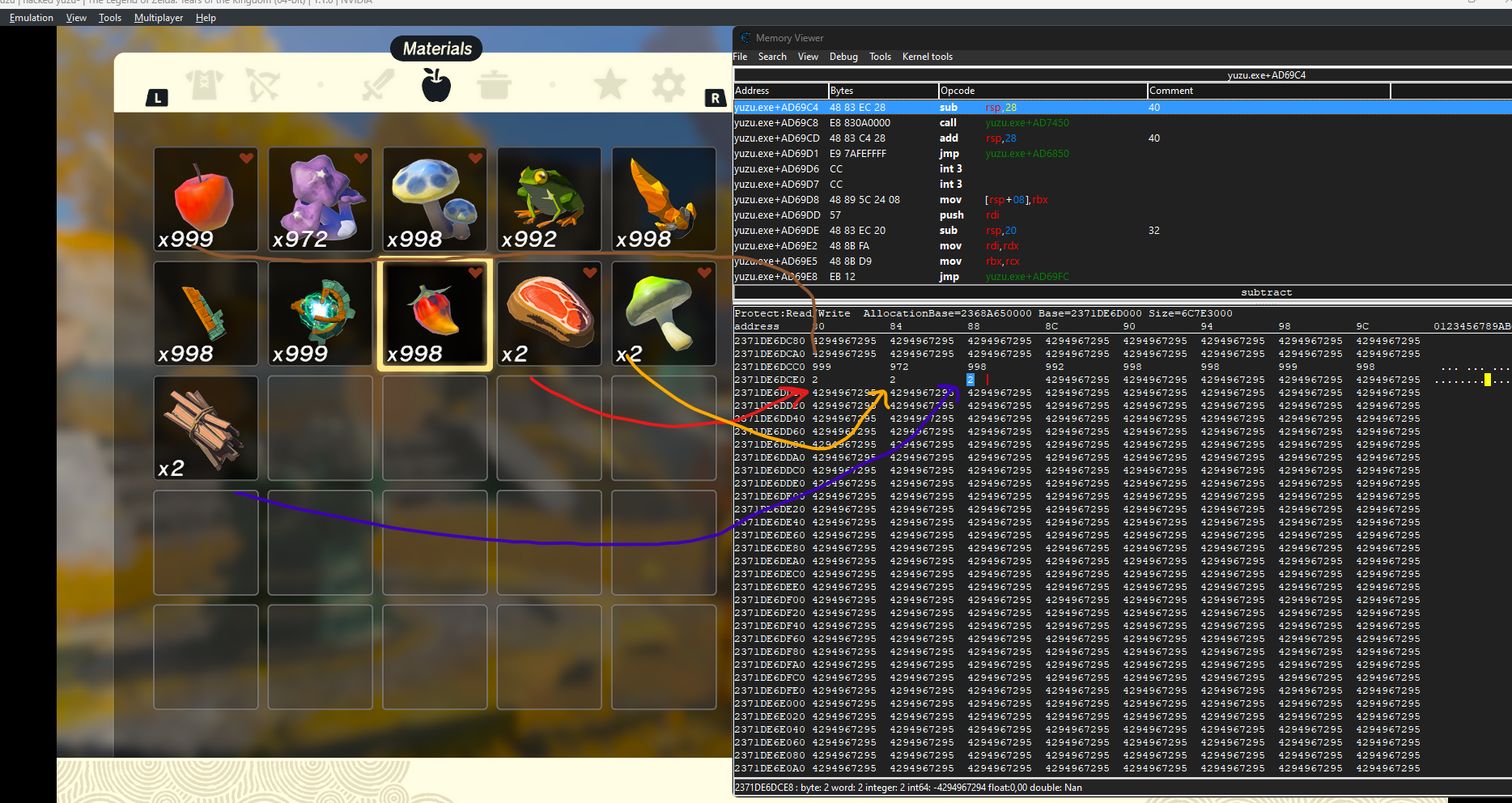Select the green mushroom item x2

pos(664,313)
